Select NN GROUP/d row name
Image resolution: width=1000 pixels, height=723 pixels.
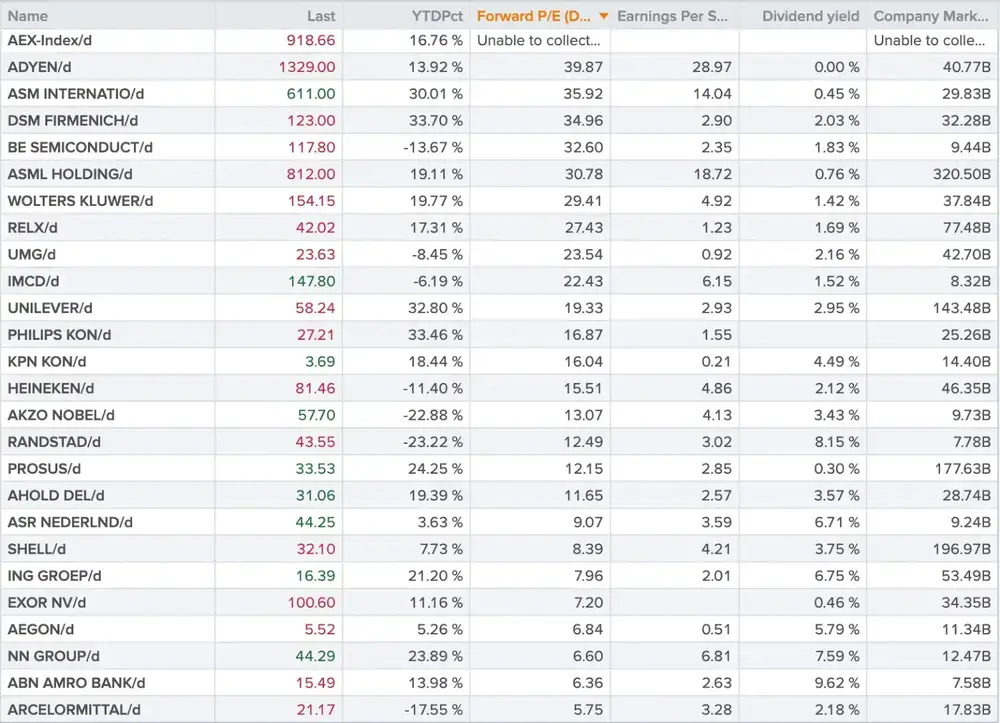click(54, 656)
